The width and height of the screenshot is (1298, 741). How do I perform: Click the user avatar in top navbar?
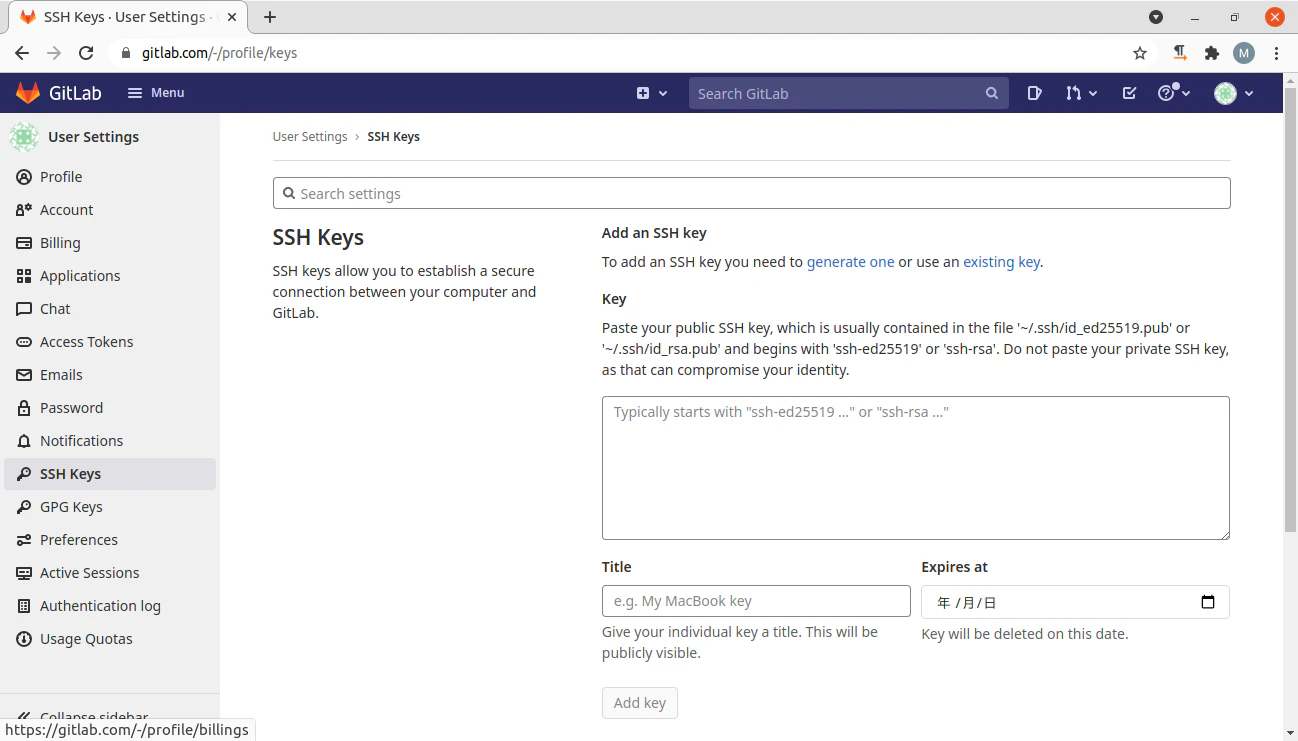coord(1225,93)
